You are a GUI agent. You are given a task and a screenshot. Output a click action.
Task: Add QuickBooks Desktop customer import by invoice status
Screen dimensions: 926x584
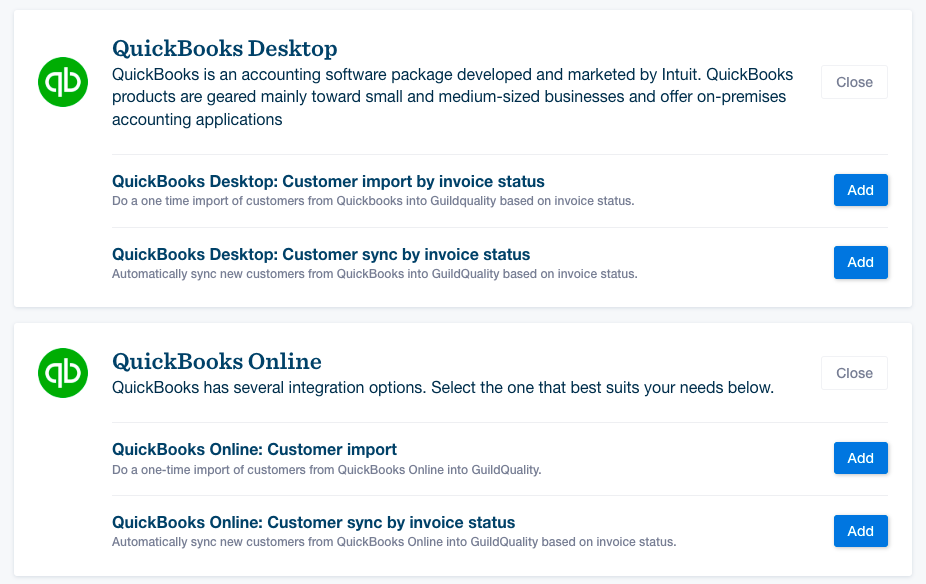tap(860, 190)
